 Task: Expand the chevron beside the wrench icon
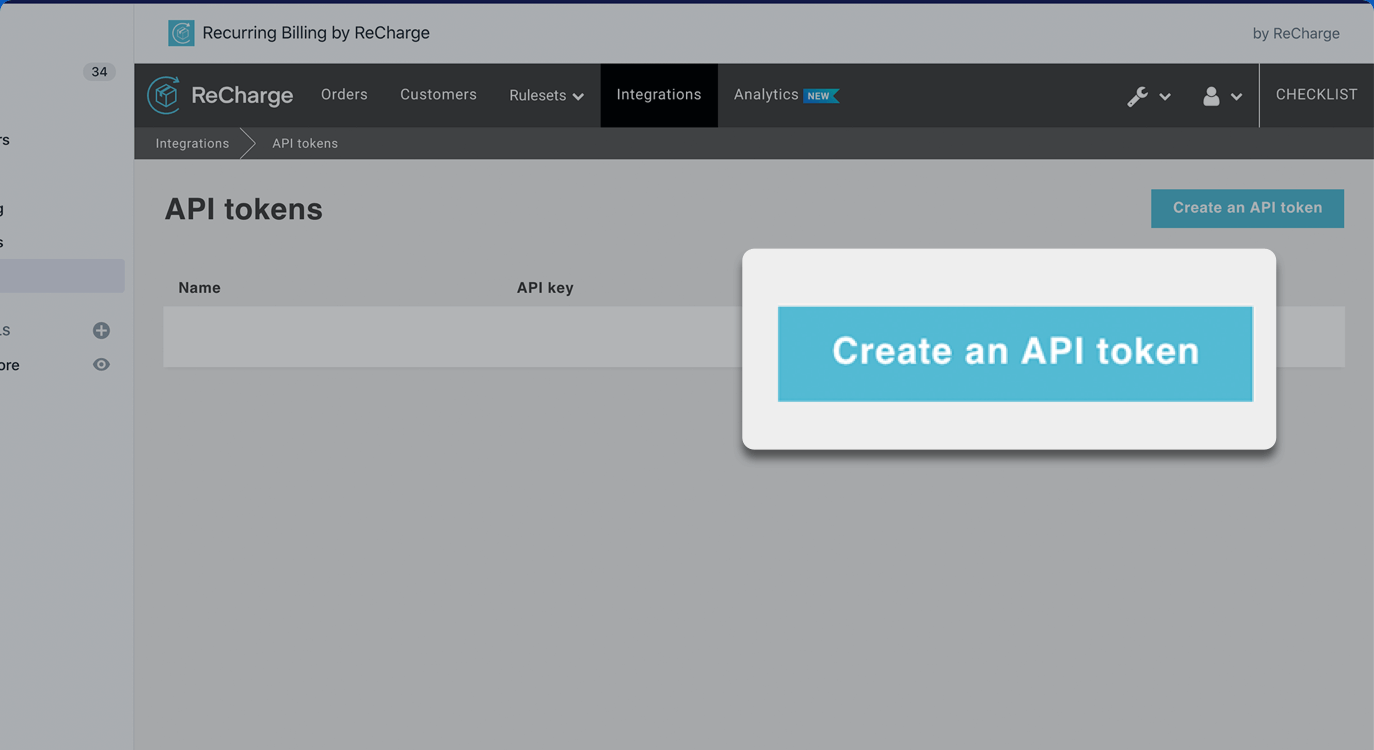pyautogui.click(x=1165, y=97)
